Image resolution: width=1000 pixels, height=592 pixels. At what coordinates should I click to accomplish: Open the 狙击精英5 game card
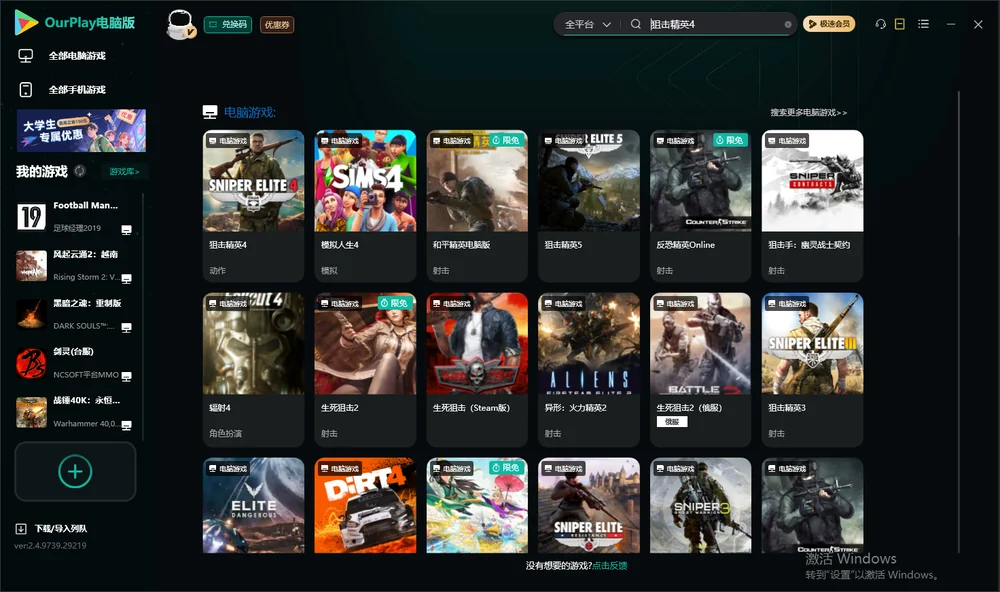[x=589, y=205]
